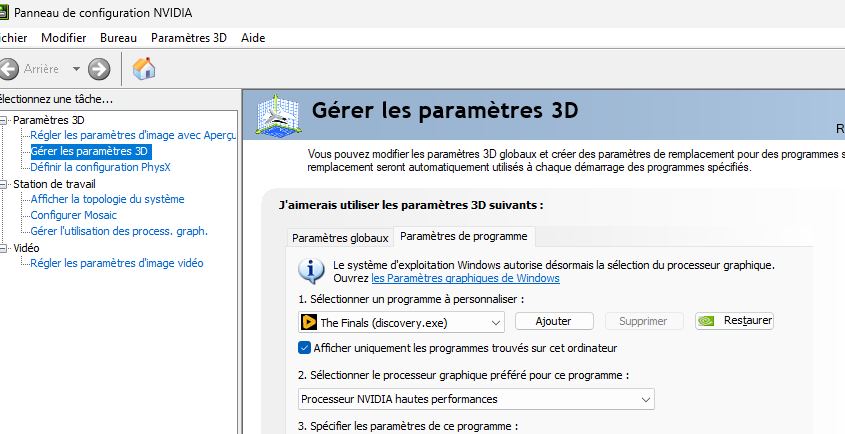Collapse the Station de travail tree node
Image resolution: width=845 pixels, height=434 pixels.
[x=3, y=184]
